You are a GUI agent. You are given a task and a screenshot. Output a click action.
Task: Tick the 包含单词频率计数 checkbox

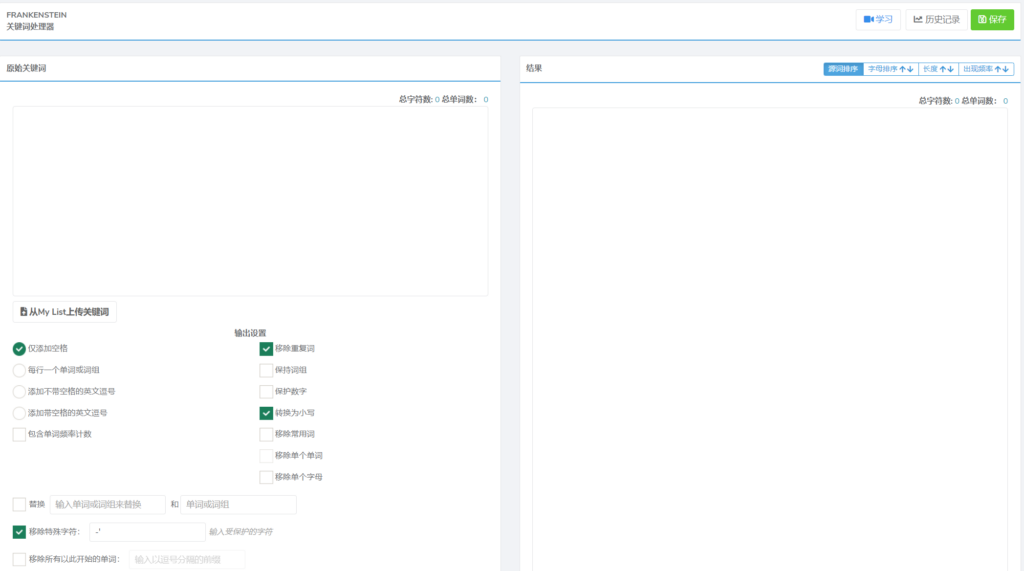click(x=19, y=434)
